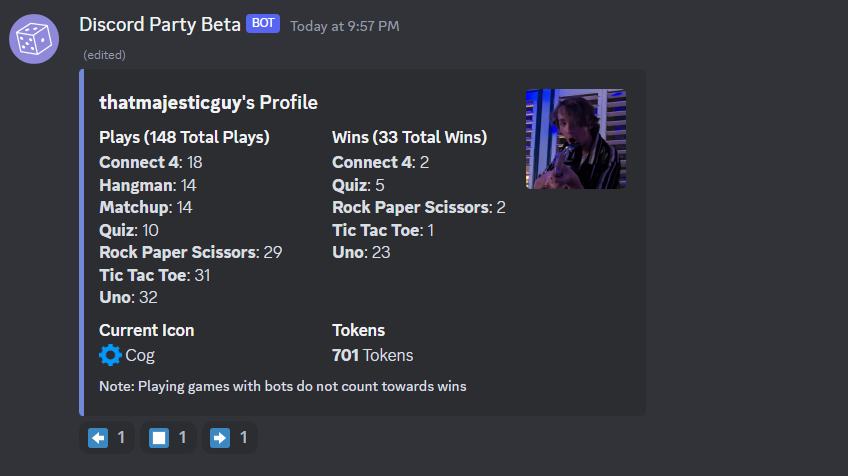Click the Tic Tac Toe: 31 entry
Screen dimensions: 848x476
(x=155, y=275)
